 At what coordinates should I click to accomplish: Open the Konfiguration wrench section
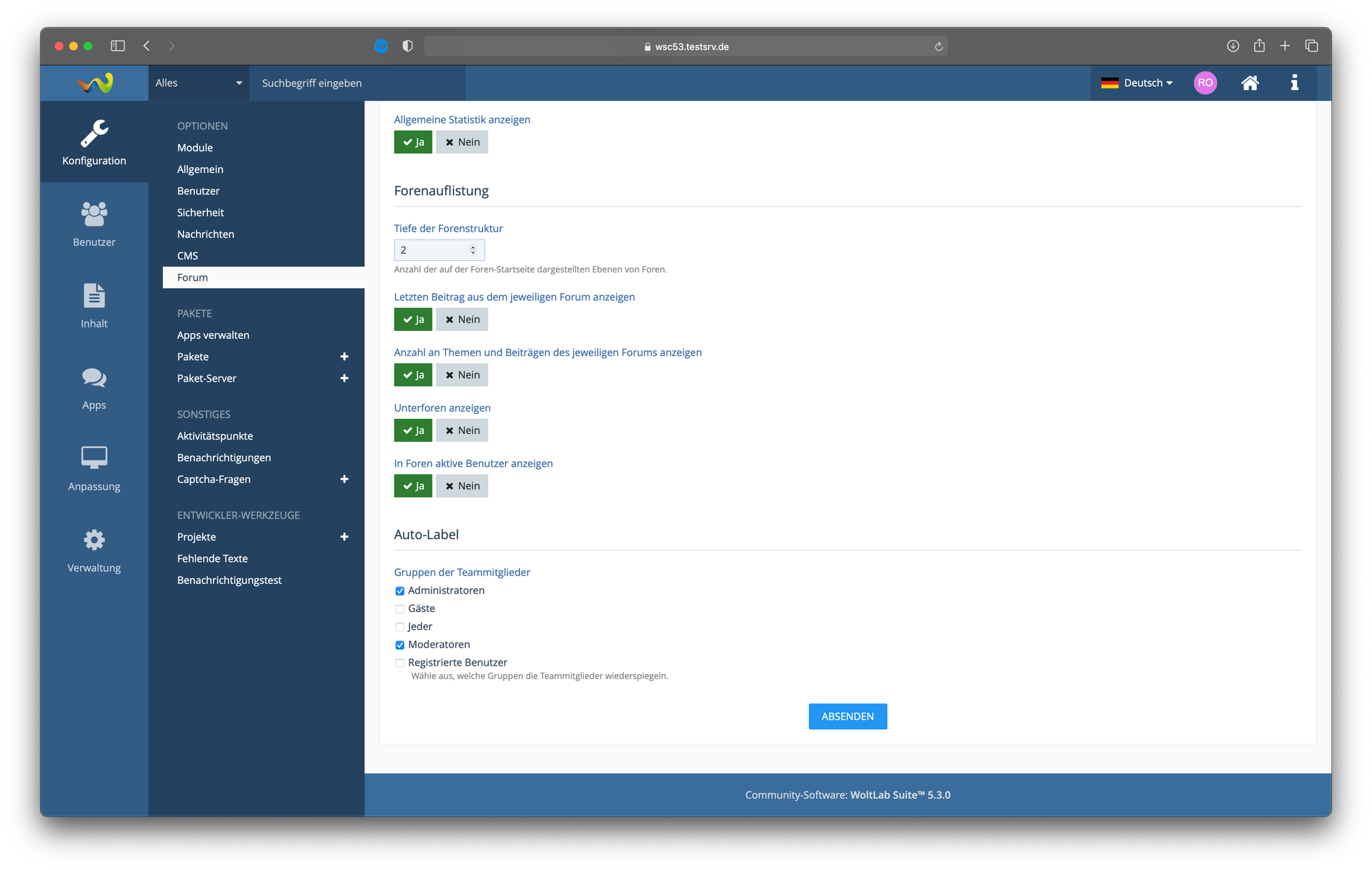point(94,142)
